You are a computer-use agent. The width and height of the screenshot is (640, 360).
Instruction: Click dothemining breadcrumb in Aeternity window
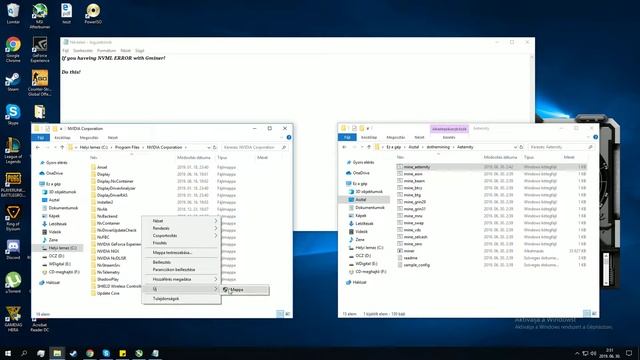[438, 147]
